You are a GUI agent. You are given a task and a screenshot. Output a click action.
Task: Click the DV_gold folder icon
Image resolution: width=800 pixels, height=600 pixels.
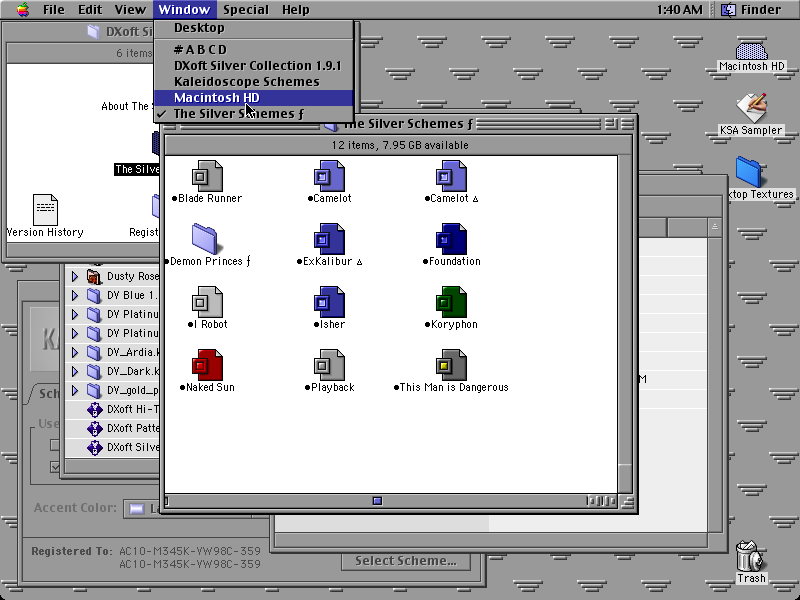coord(94,391)
